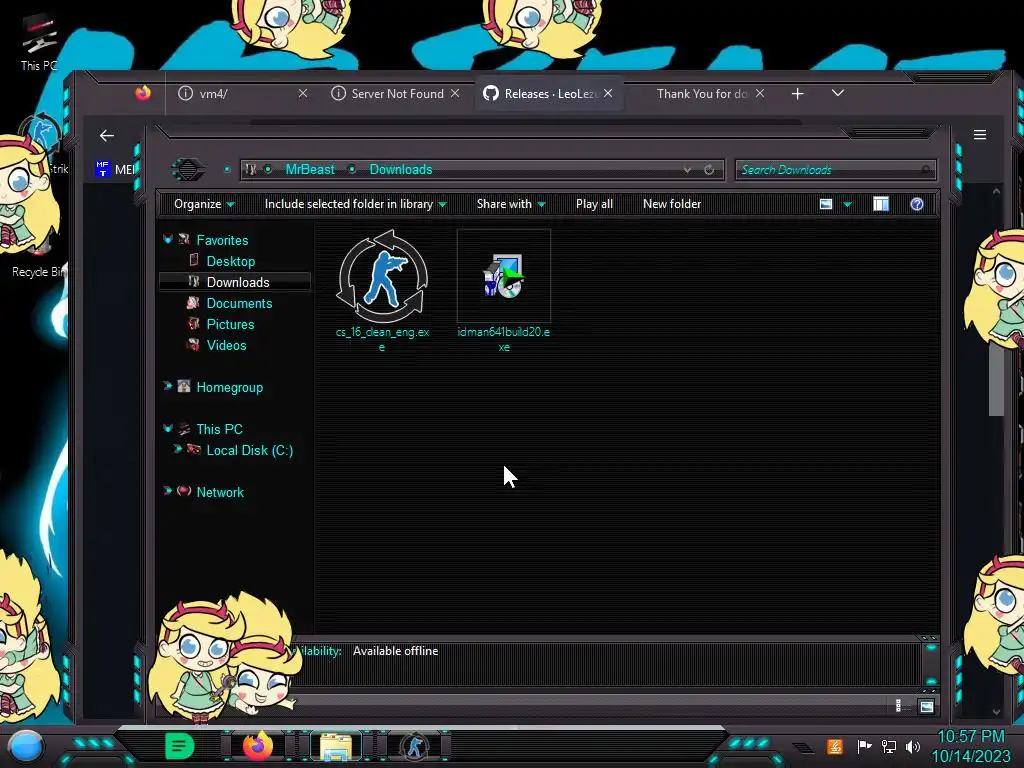
Task: Click the orange Java tray icon
Action: 835,746
